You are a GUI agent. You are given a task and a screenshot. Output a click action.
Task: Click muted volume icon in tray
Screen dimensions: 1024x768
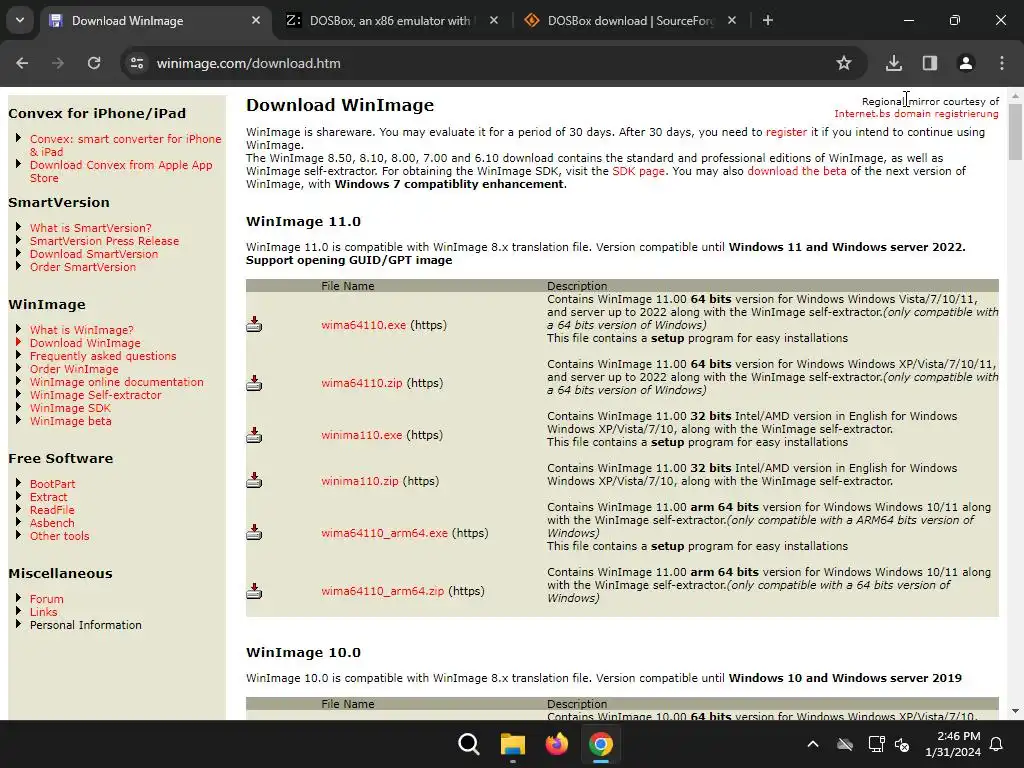coord(902,744)
